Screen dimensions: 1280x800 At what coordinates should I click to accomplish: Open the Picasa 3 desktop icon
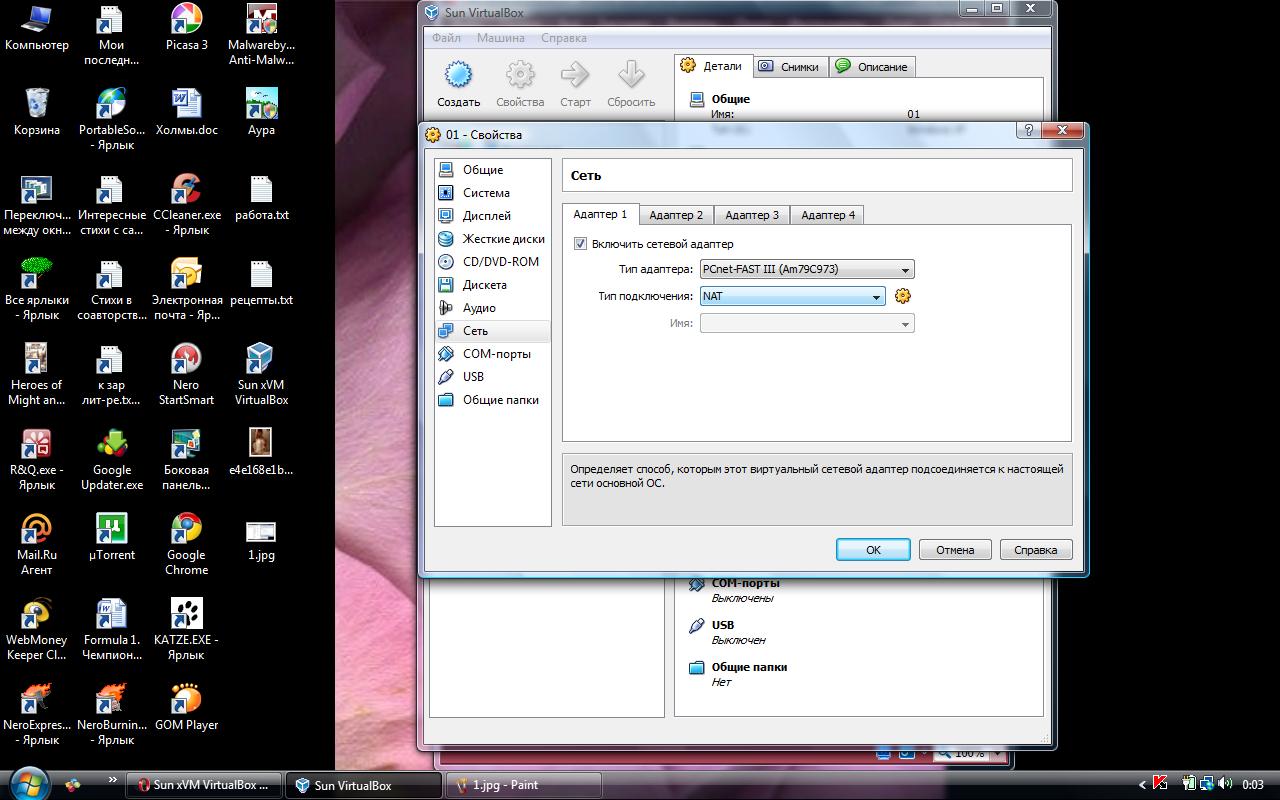[186, 27]
